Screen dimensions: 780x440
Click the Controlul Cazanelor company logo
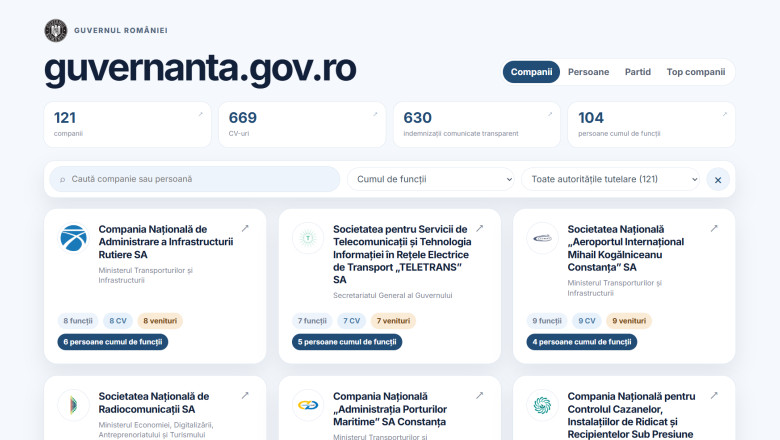[542, 405]
